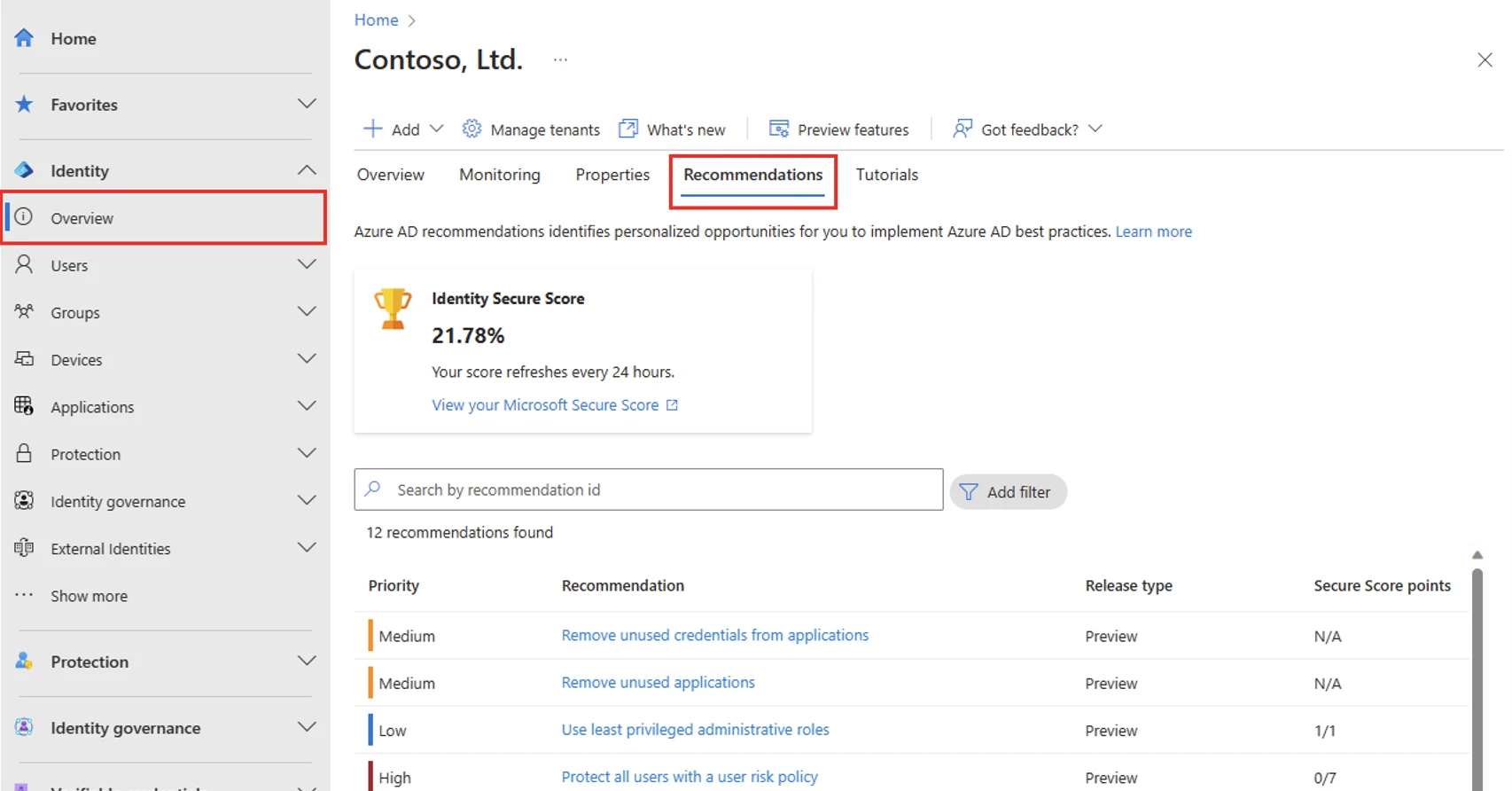Image resolution: width=1512 pixels, height=791 pixels.
Task: Expand bold Identity governance section chevron
Action: [307, 727]
